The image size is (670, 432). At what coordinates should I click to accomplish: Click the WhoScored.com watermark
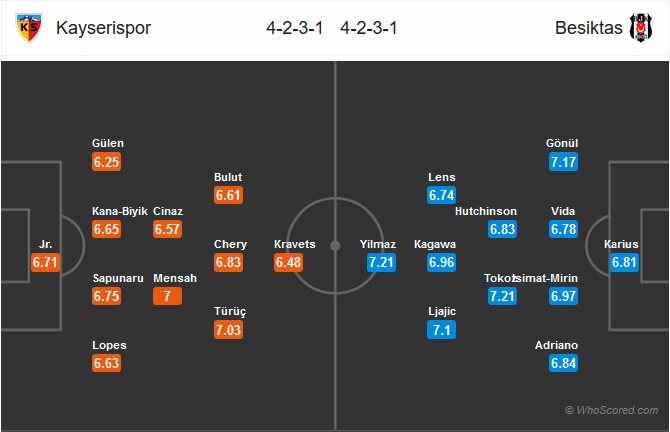611,410
